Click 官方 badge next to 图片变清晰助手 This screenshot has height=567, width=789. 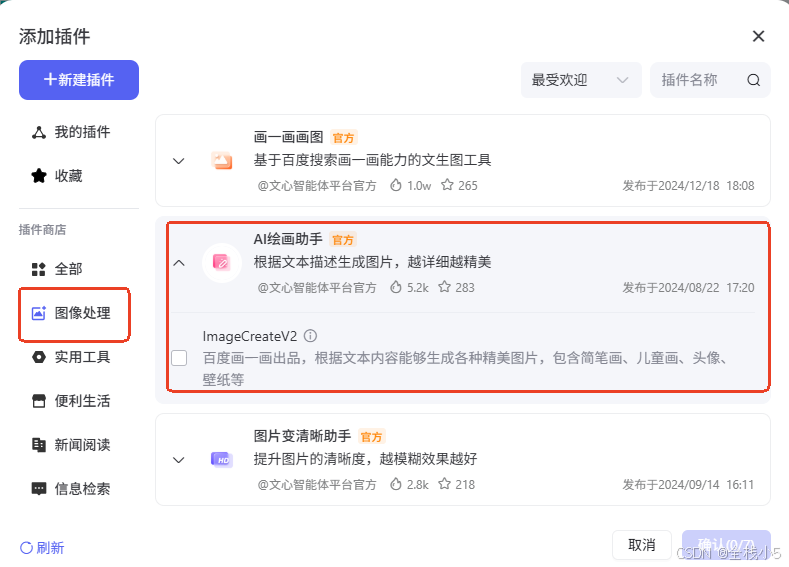[x=371, y=437]
